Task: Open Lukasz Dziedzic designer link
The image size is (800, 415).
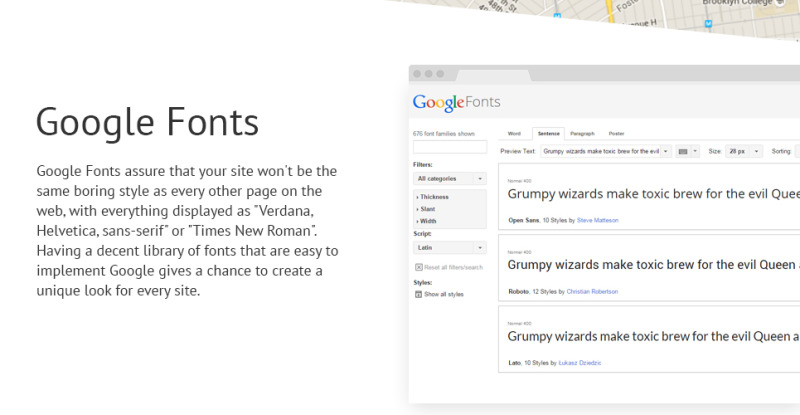Action: pyautogui.click(x=580, y=363)
